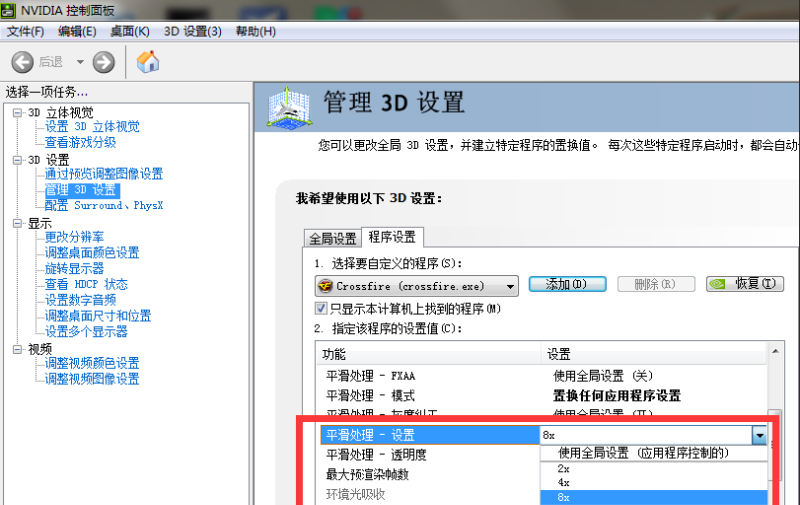800x505 pixels.
Task: Go to the Home icon in toolbar
Action: coord(148,62)
